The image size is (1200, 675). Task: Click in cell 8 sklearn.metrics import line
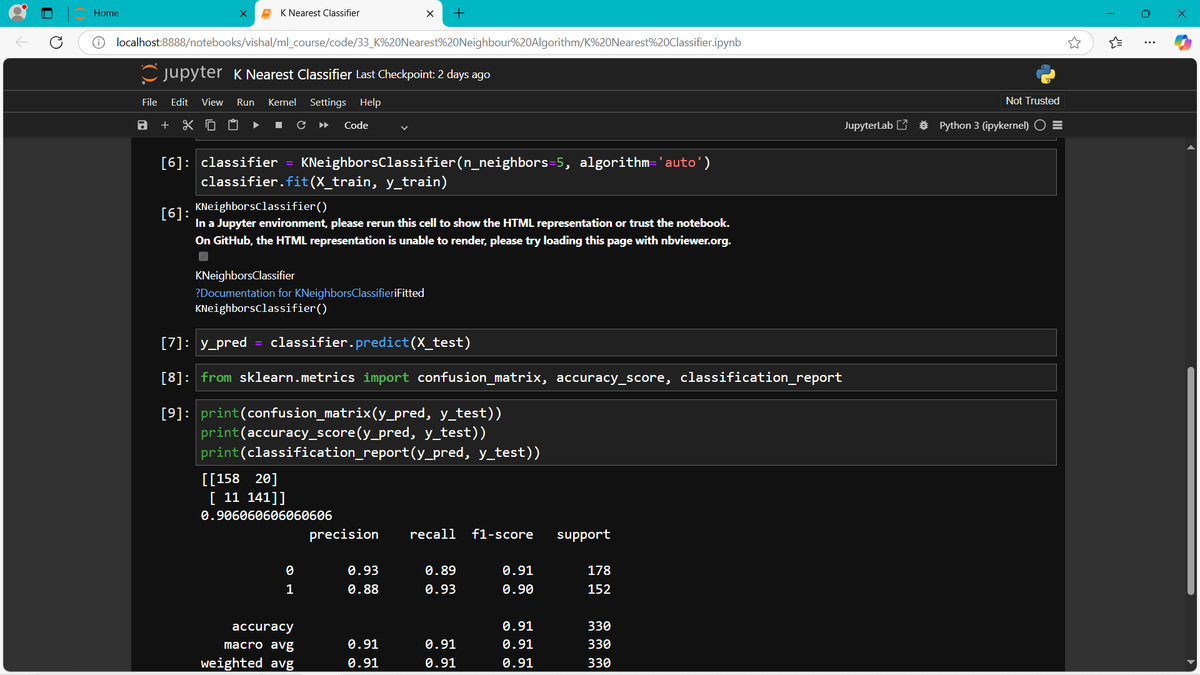(626, 377)
